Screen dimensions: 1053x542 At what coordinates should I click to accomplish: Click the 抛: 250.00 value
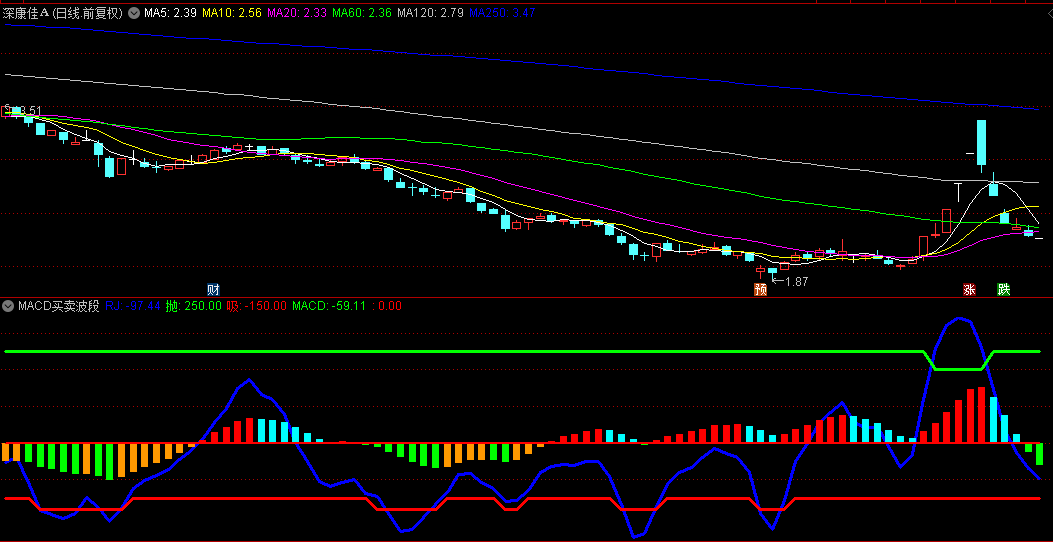(193, 306)
